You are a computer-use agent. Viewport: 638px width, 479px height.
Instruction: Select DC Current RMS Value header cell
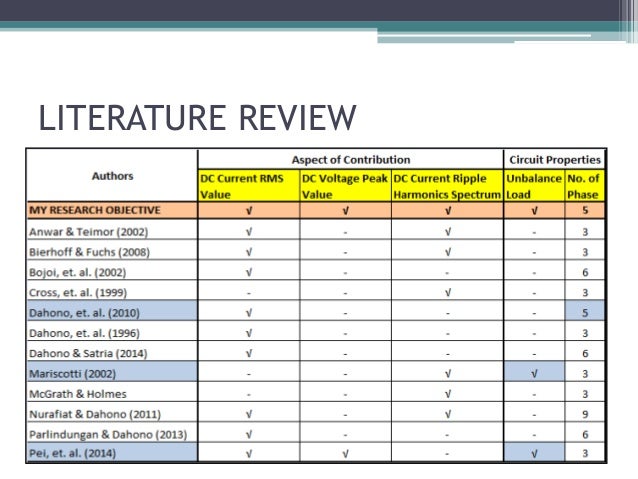tap(249, 186)
